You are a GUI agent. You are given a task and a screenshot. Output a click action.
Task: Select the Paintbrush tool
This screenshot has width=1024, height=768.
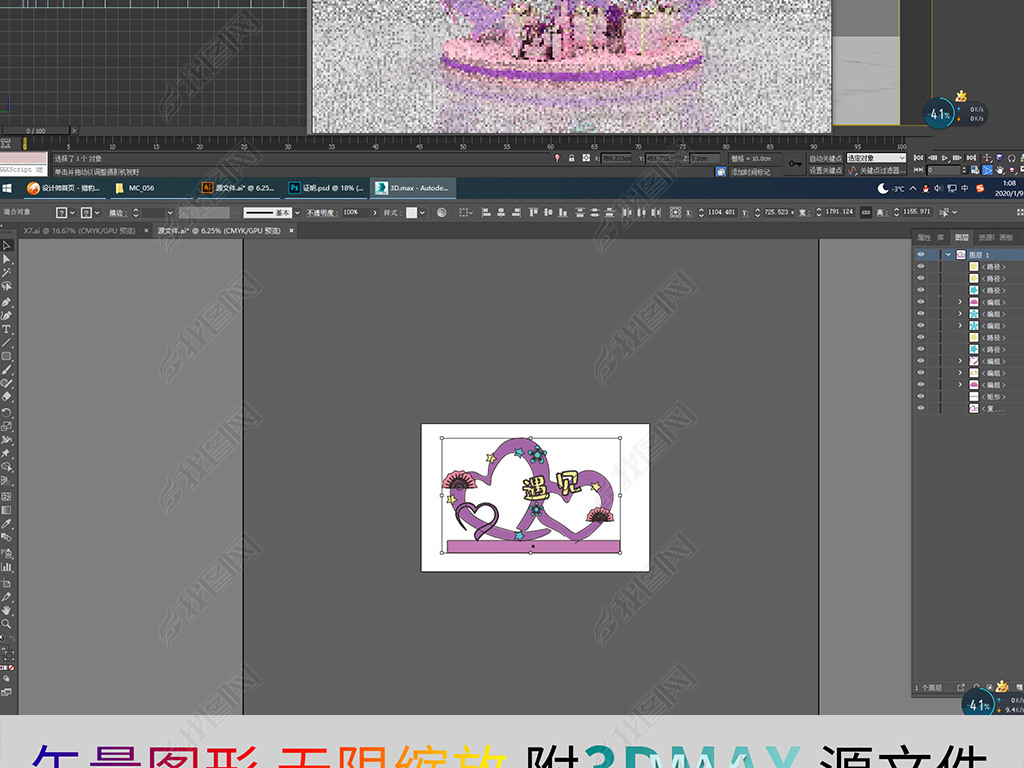click(x=7, y=370)
